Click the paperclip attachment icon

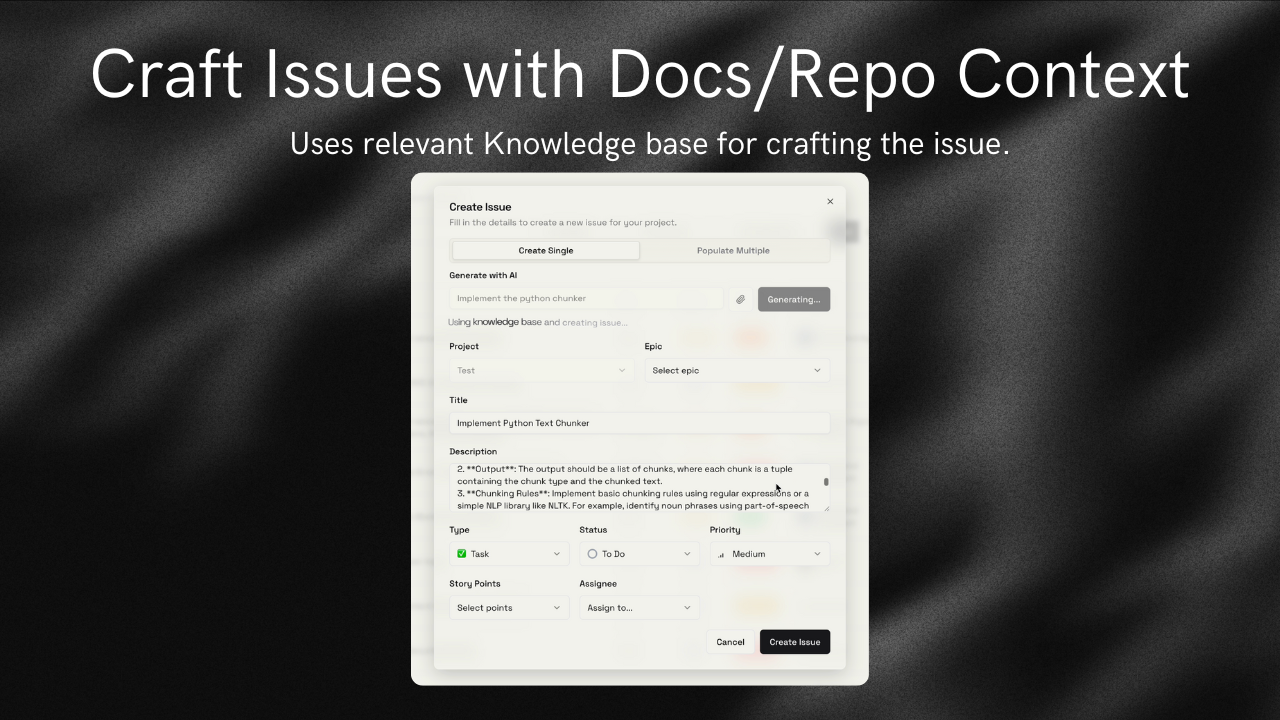coord(740,299)
